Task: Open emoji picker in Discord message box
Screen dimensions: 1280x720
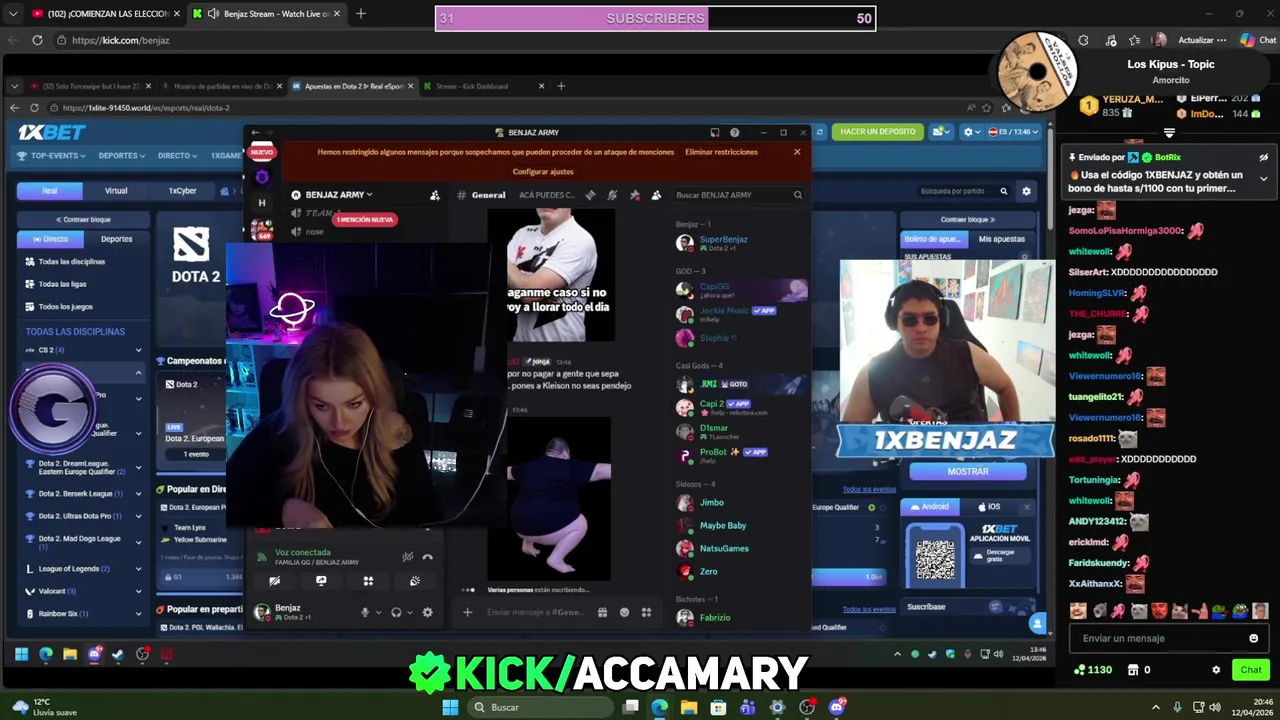Action: click(625, 612)
